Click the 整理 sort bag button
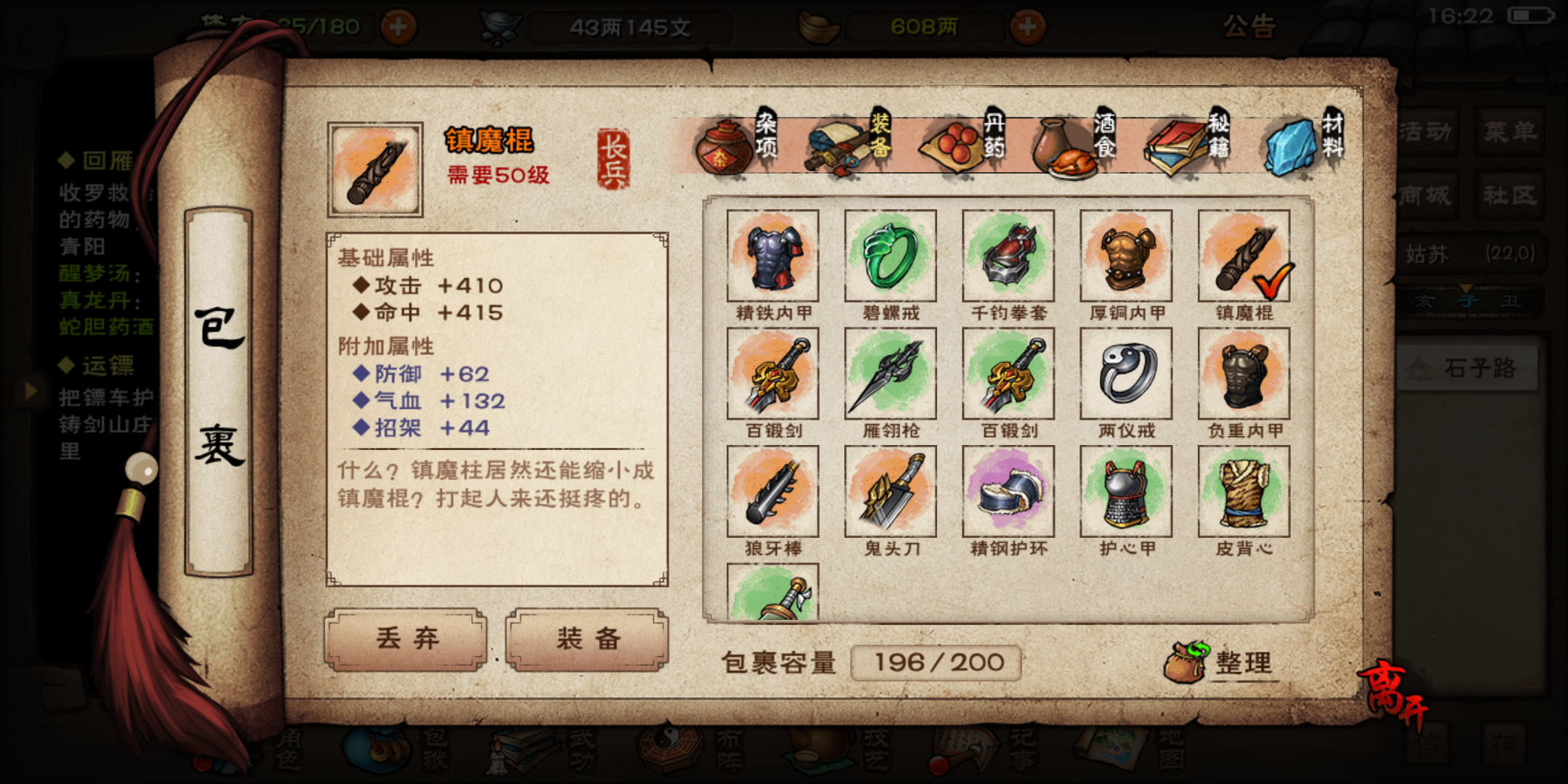The width and height of the screenshot is (1568, 784). (x=1219, y=662)
